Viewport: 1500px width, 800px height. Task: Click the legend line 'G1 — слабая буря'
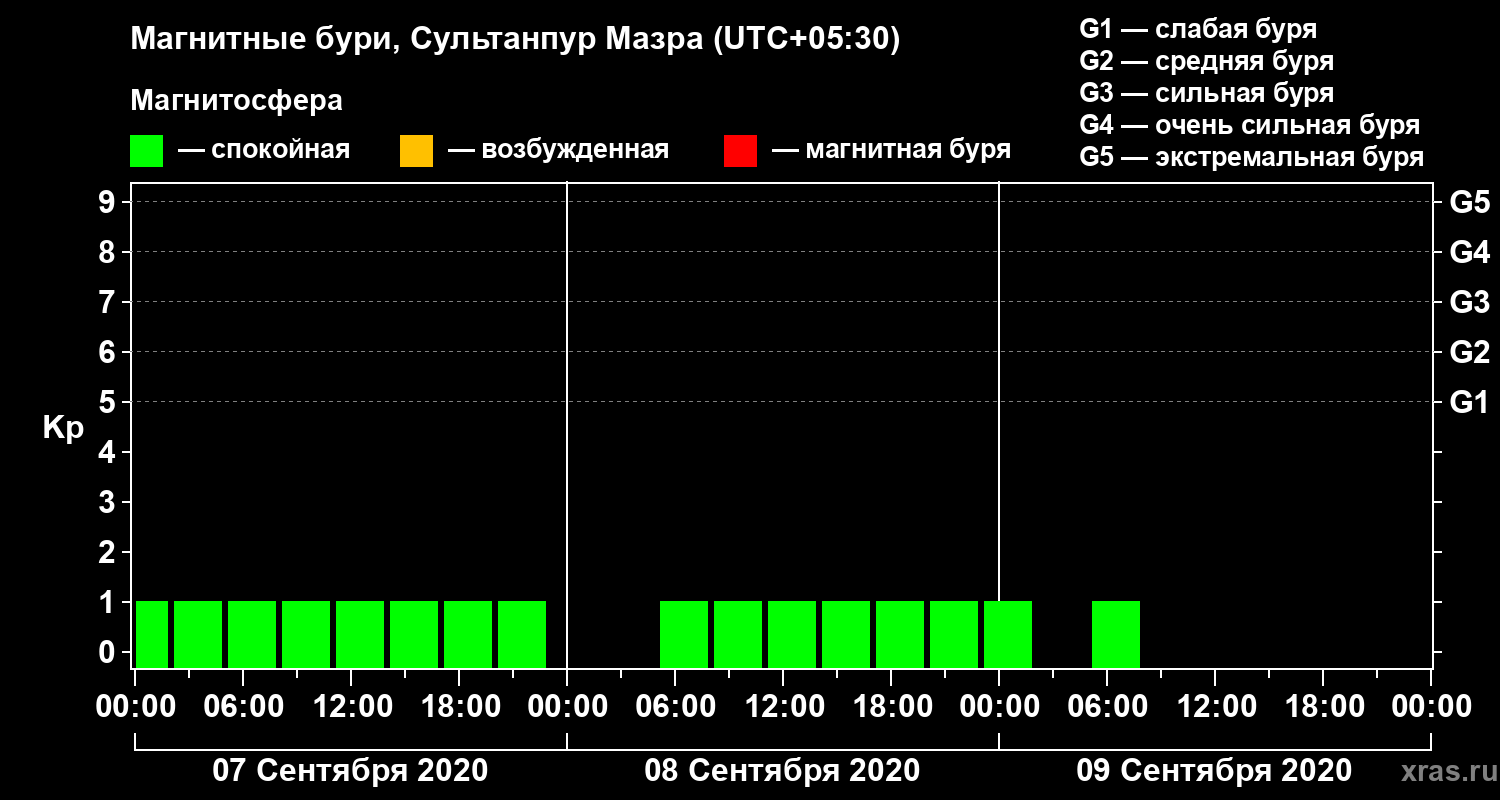point(1198,28)
